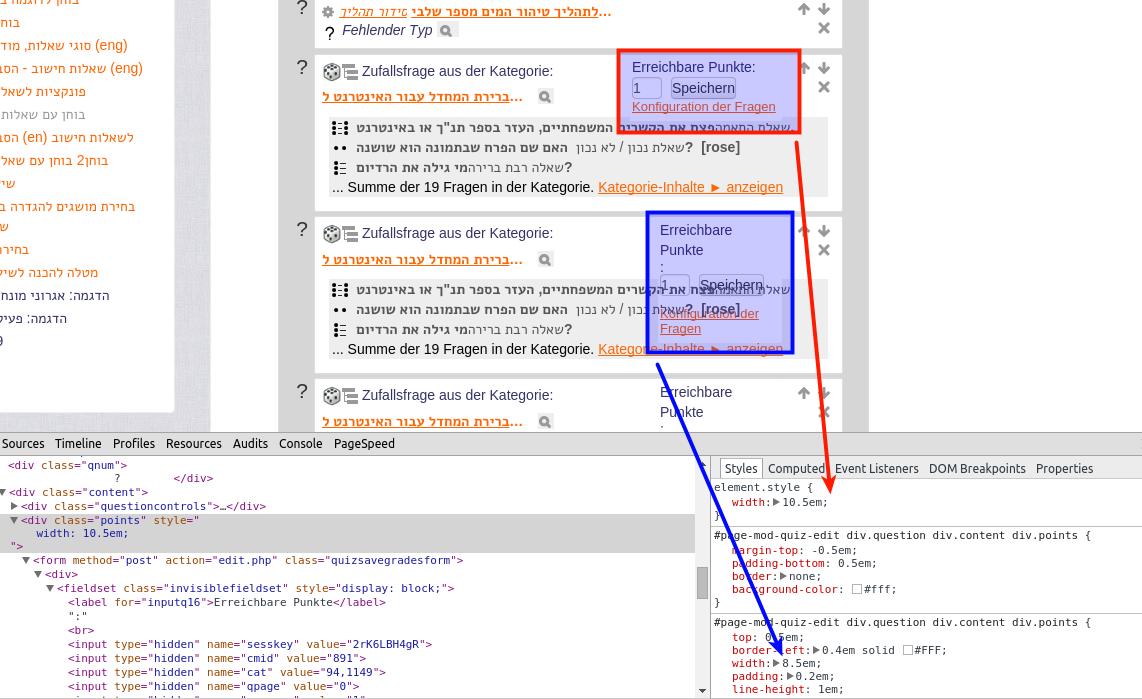Expand width 10.5em property triangle in element.style
Viewport: 1142px width, 699px height.
[x=776, y=502]
